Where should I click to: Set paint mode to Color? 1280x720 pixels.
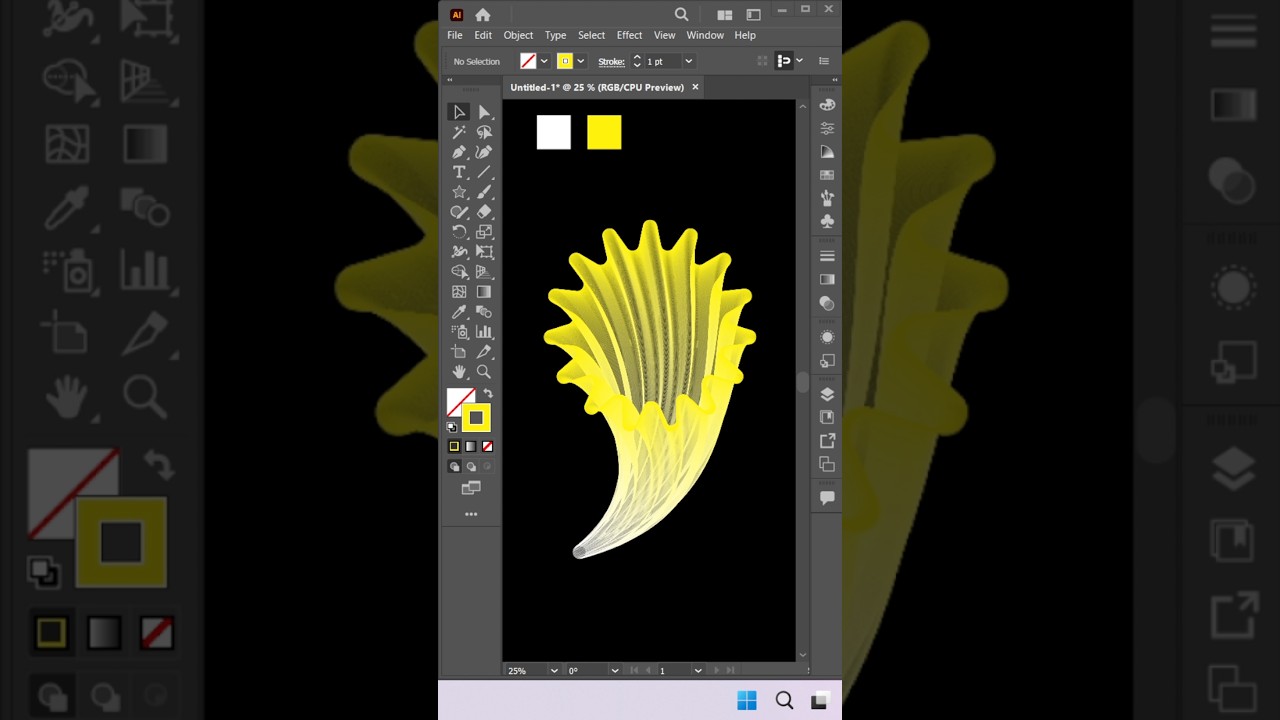point(454,446)
